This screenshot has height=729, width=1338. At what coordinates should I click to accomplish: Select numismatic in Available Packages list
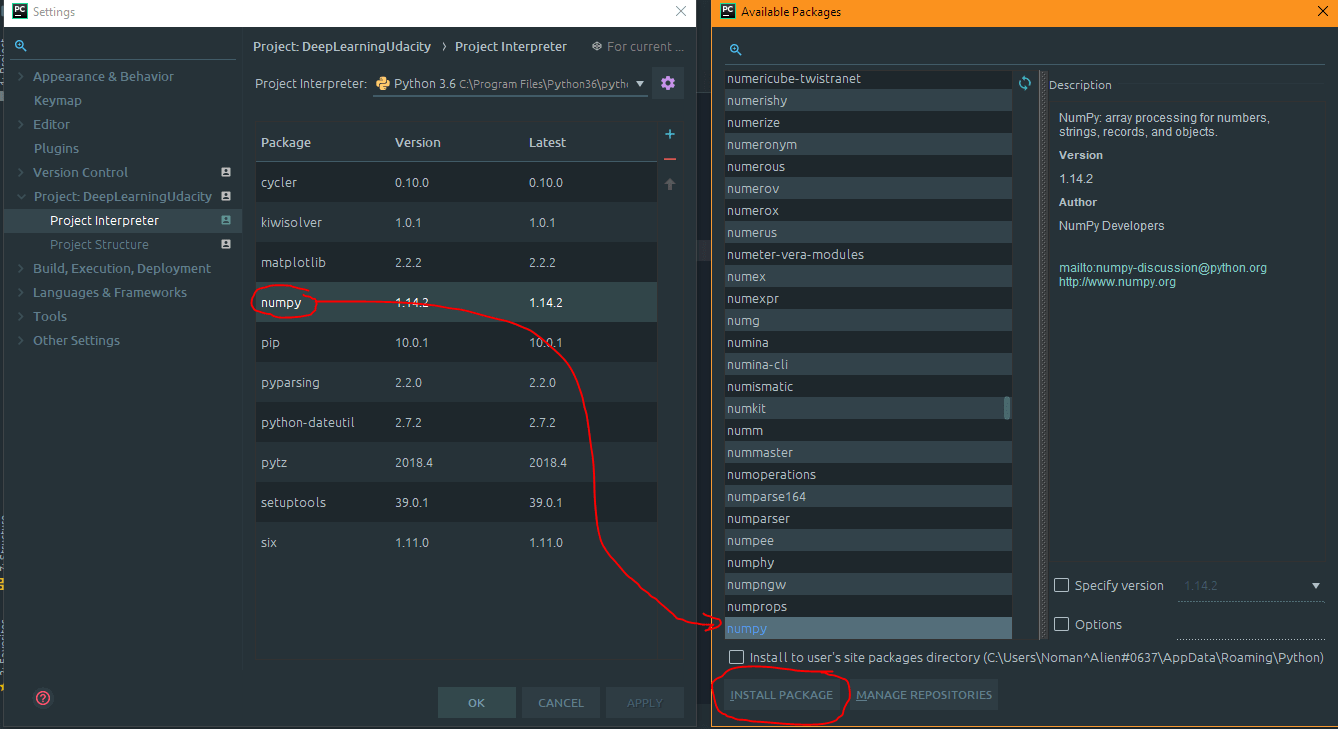tap(868, 386)
